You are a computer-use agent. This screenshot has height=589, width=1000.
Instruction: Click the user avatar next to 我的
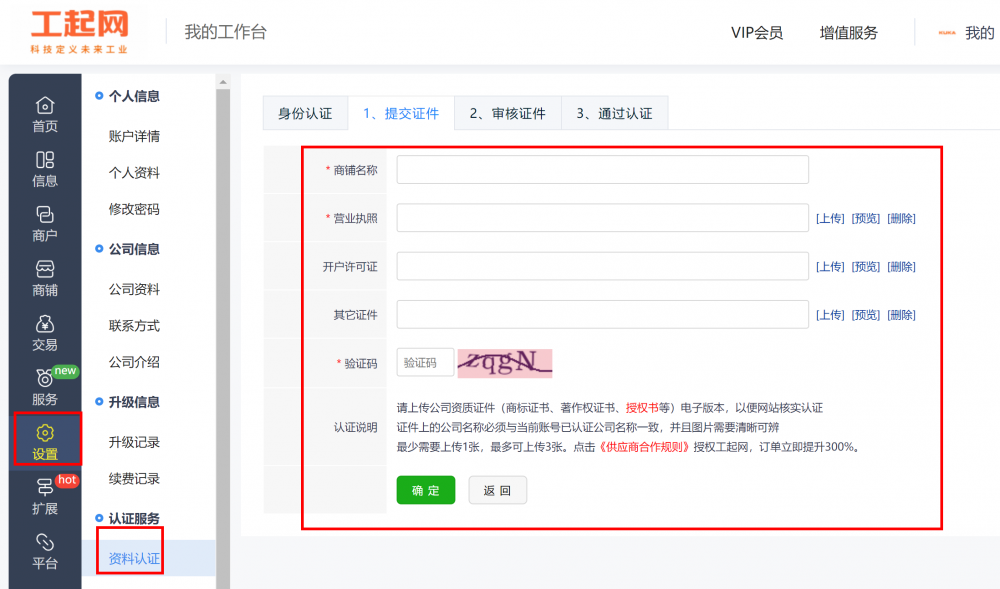tap(947, 33)
